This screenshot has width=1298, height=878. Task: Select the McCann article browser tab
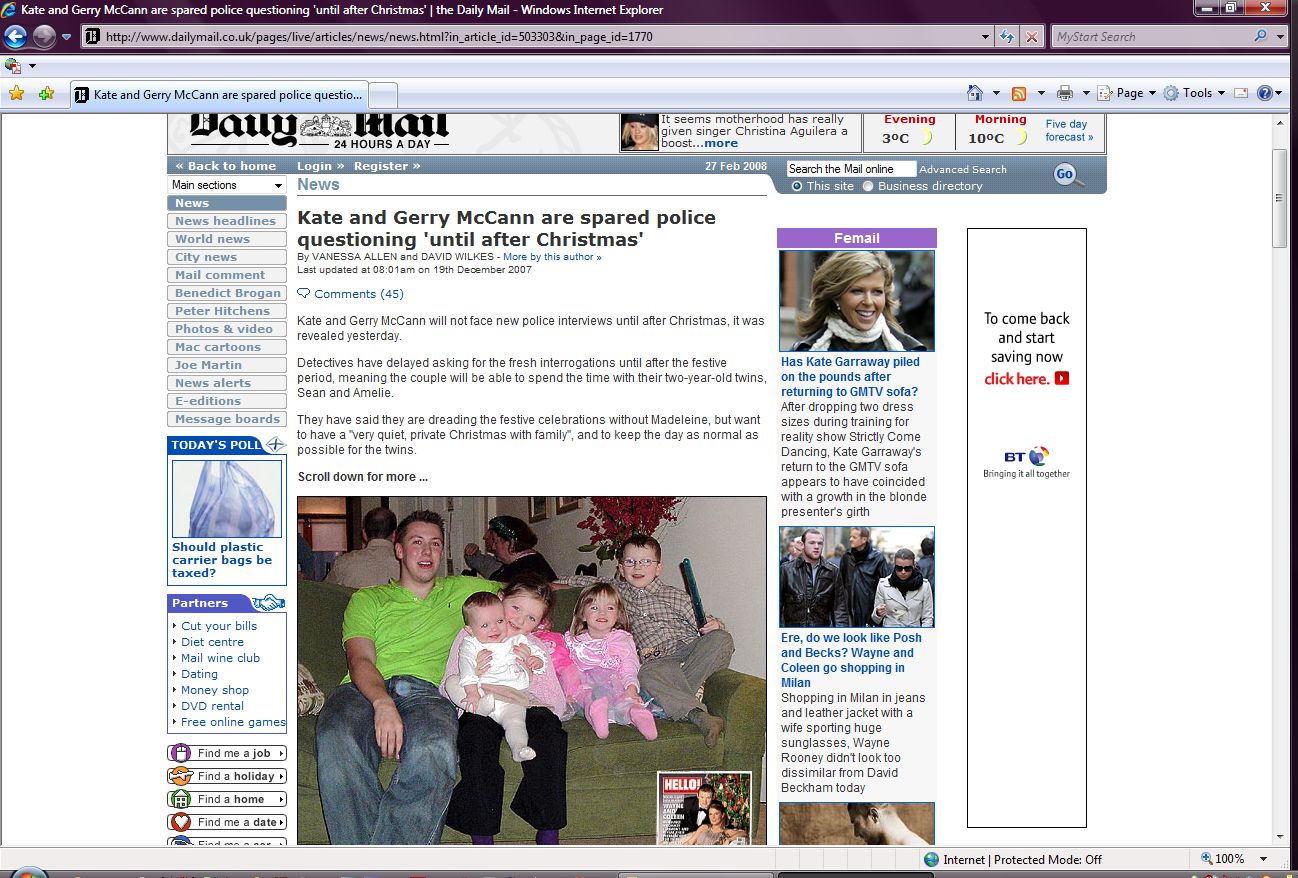(220, 95)
